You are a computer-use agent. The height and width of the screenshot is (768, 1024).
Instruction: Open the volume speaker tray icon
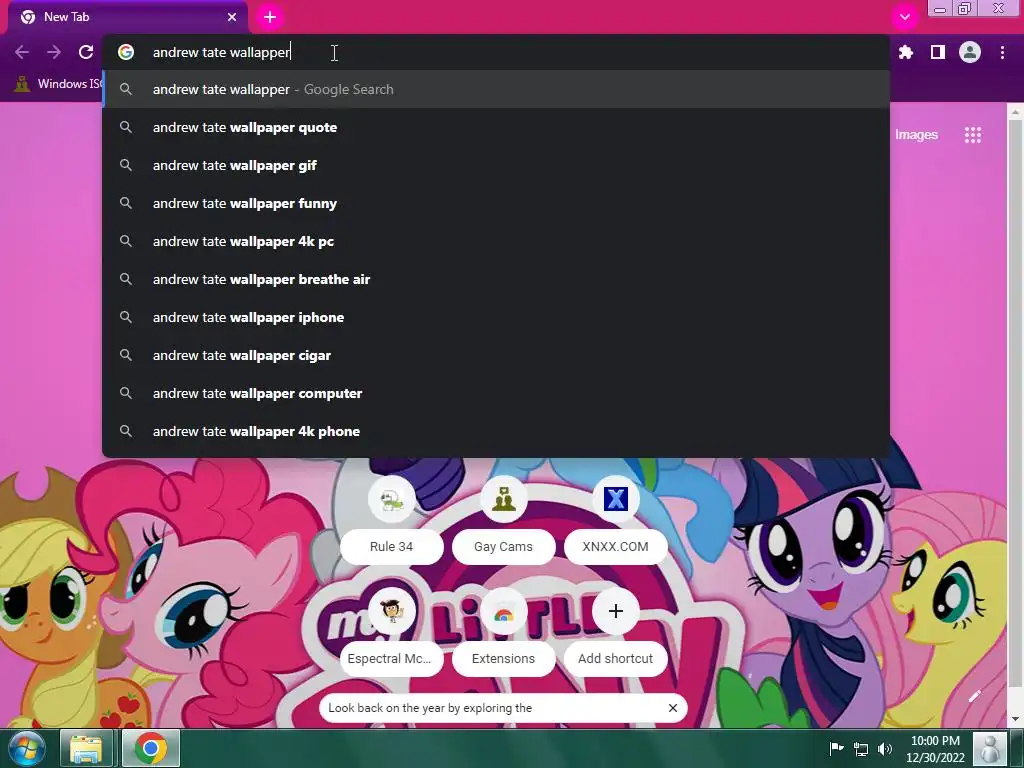coord(885,749)
